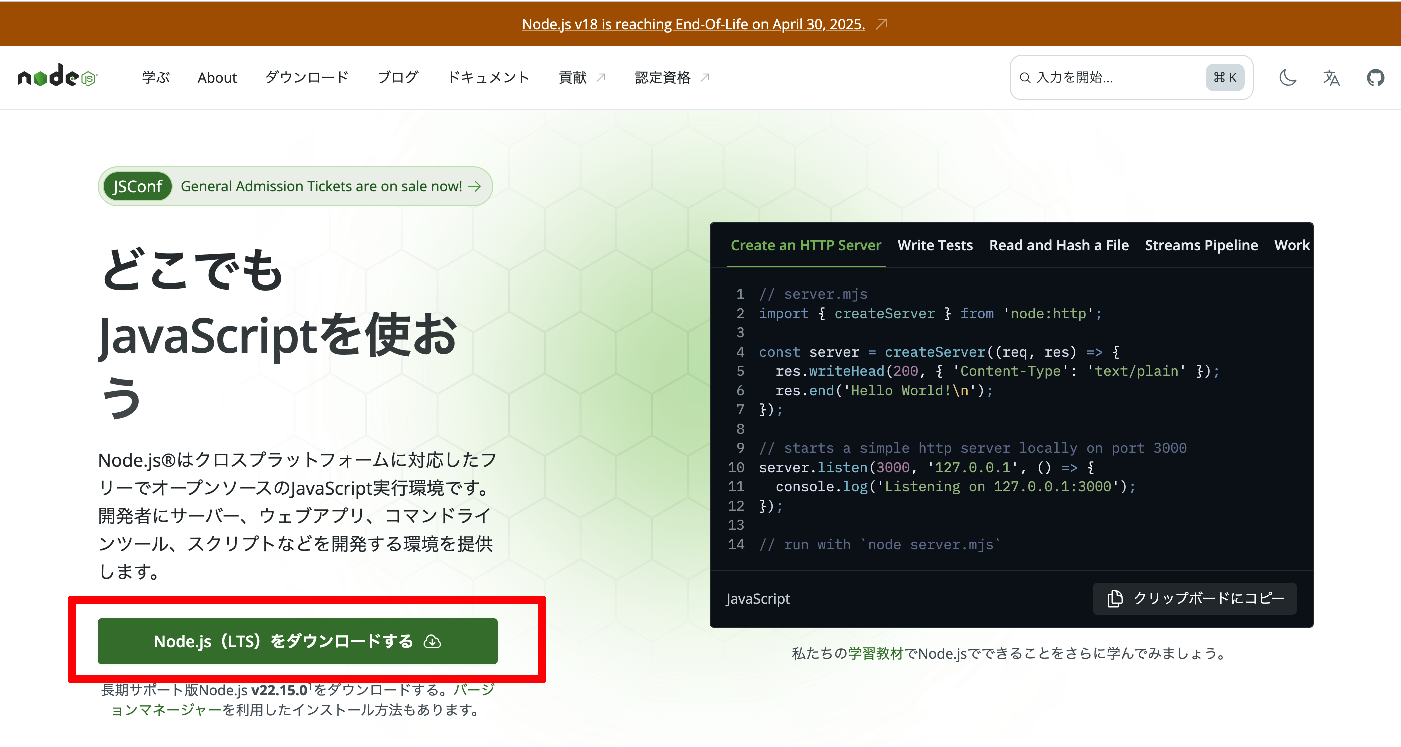The height and width of the screenshot is (747, 1401).
Task: Open the GitHub icon link
Action: click(x=1375, y=78)
